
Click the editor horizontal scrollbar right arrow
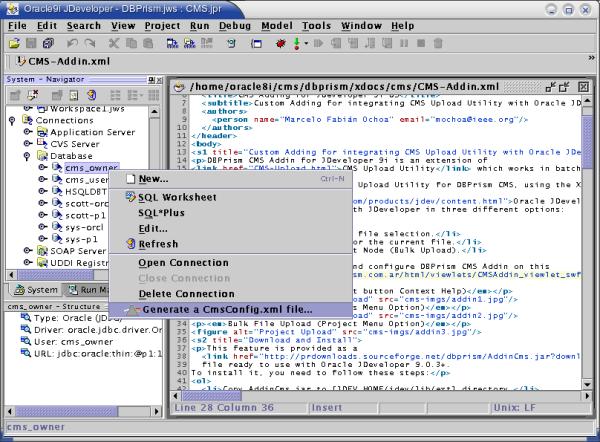click(x=587, y=396)
